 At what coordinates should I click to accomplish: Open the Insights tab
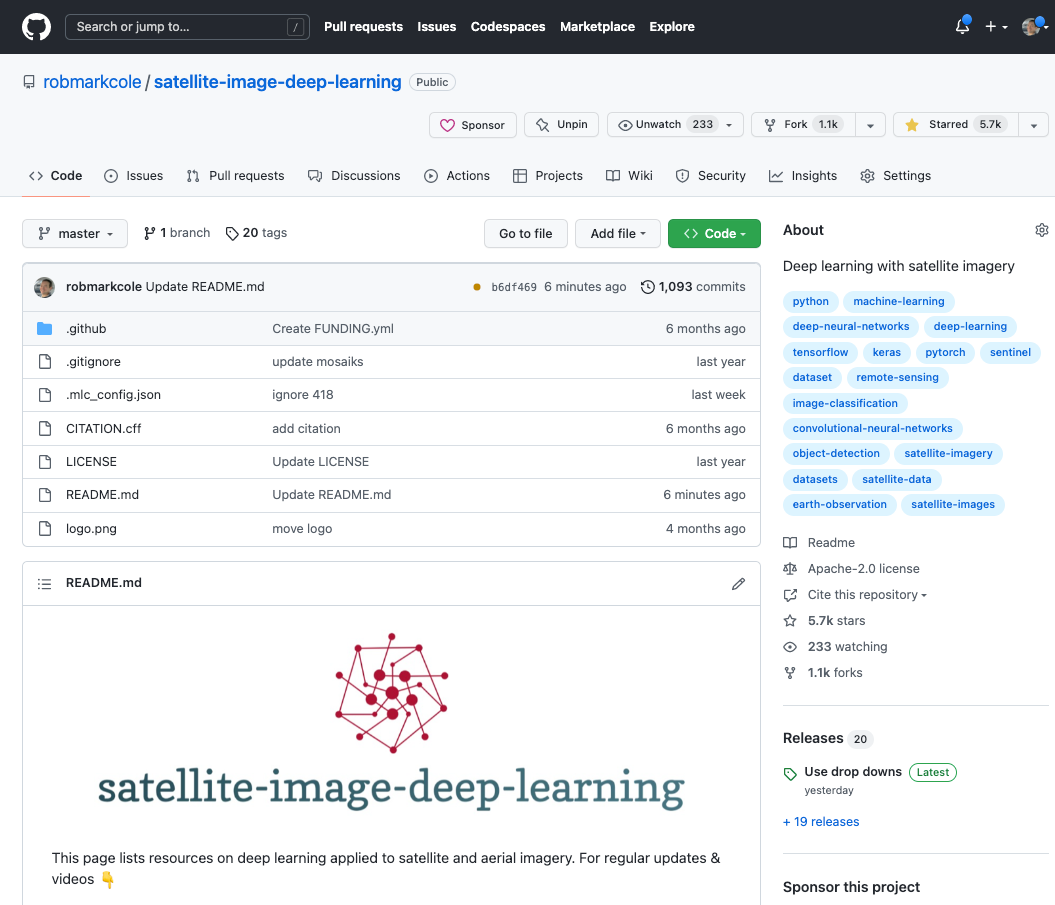803,175
